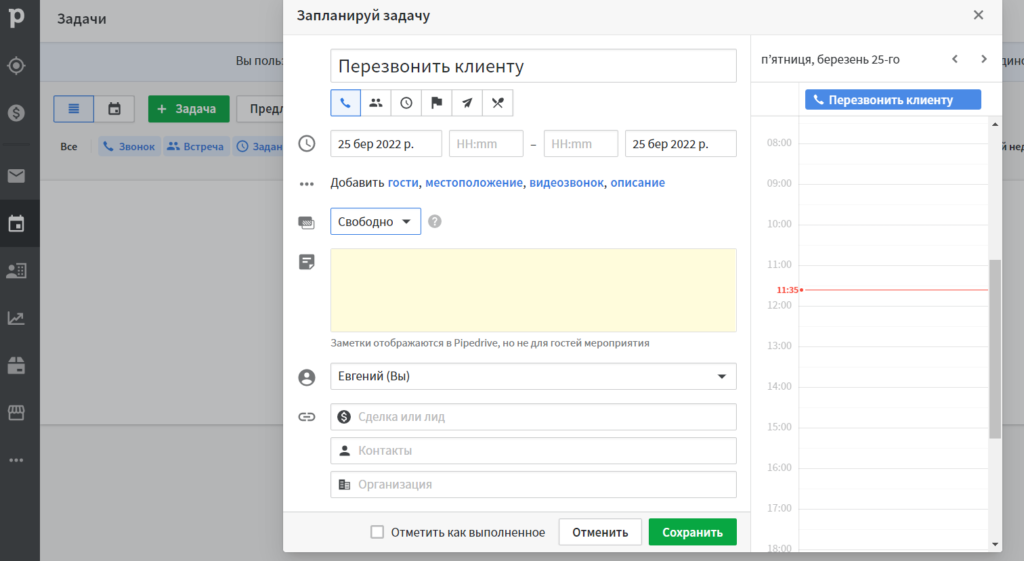
Task: Open the Свободно availability dropdown
Action: 376,221
